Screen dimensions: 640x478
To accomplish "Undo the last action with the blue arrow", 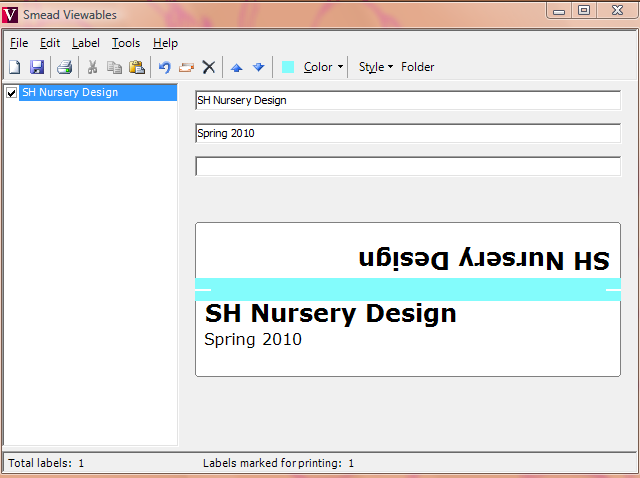I will pos(165,67).
